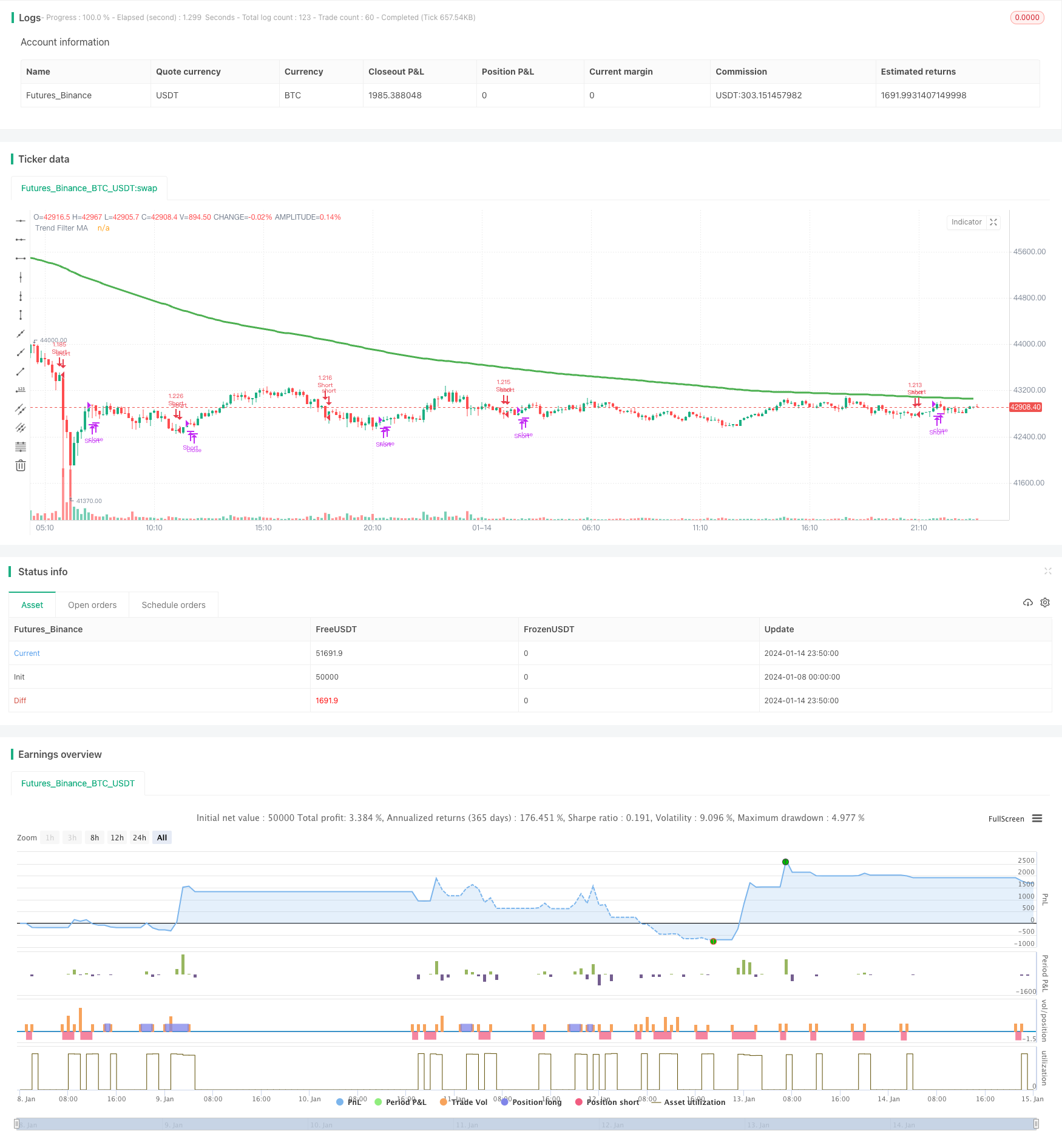This screenshot has width=1062, height=1148.
Task: Select the horizontal ray drawing tool
Action: (21, 240)
